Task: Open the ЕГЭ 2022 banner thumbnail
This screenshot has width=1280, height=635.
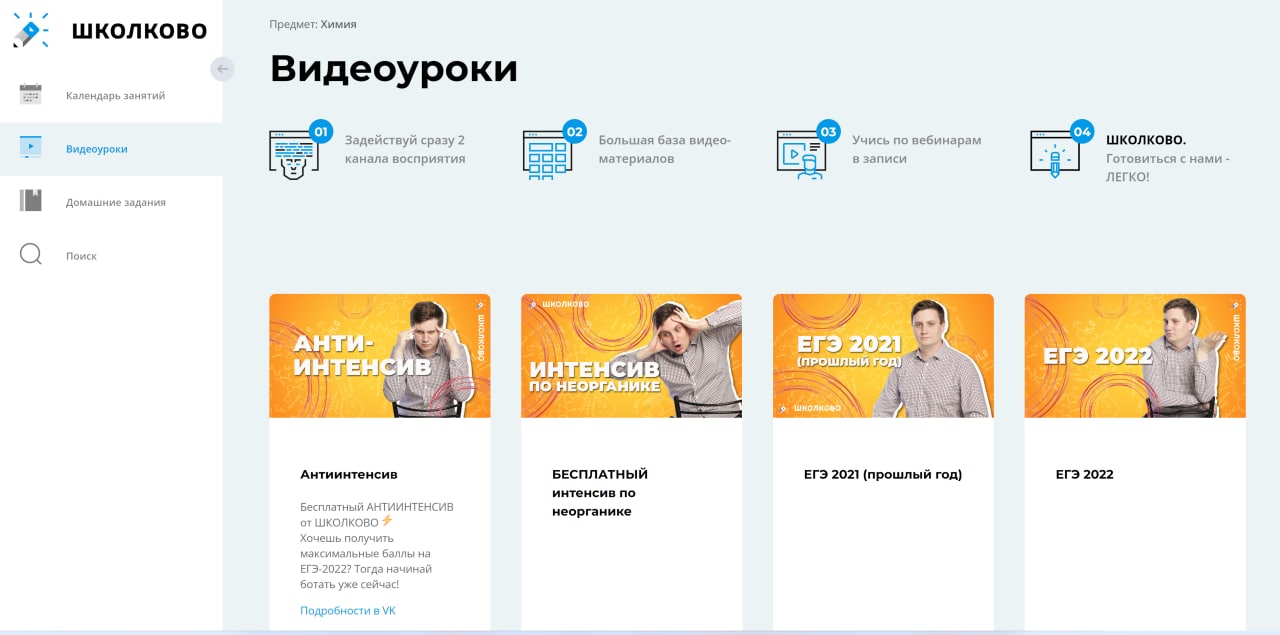Action: click(1135, 356)
